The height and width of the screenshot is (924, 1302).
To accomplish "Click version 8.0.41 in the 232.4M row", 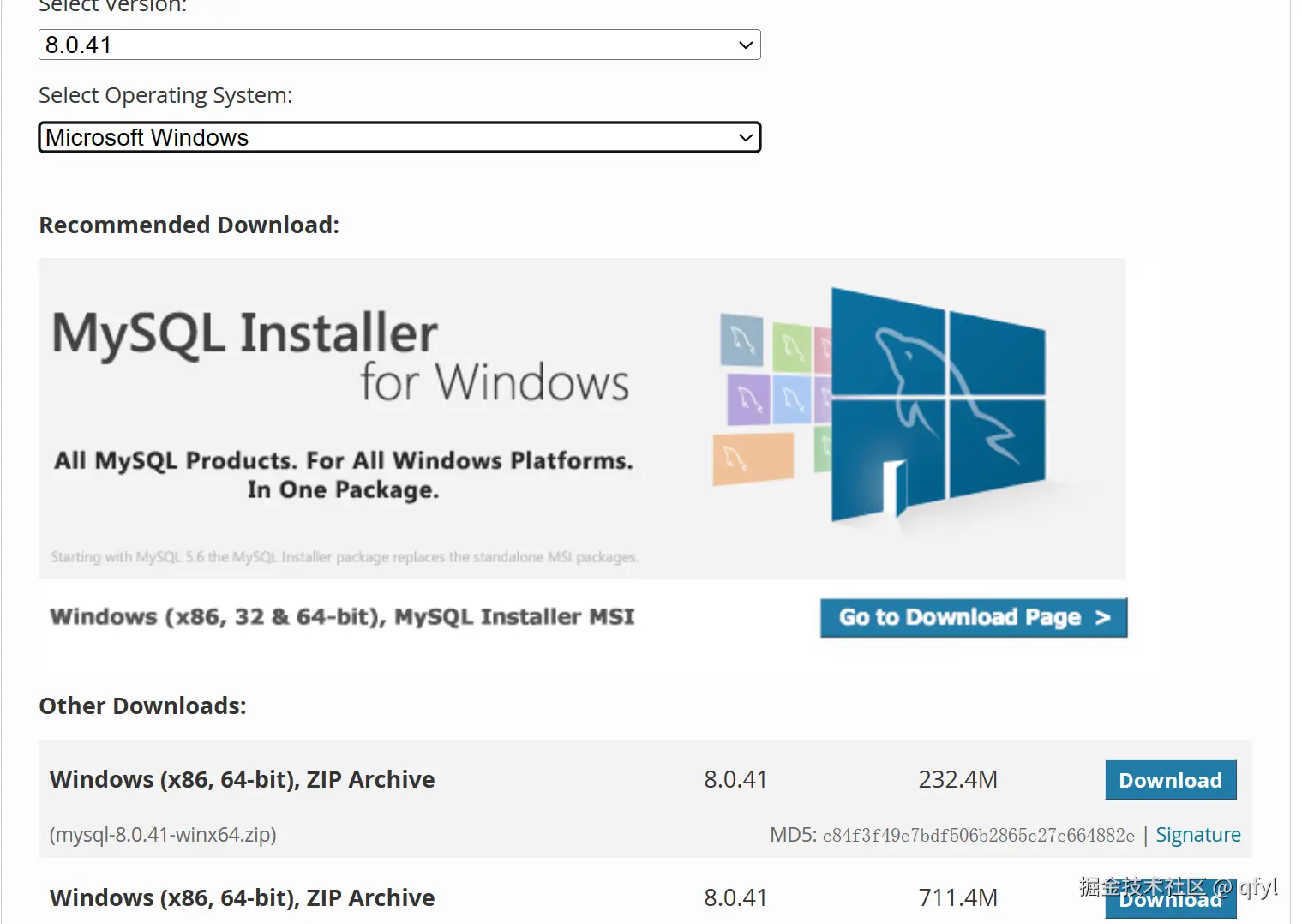I will [x=735, y=779].
